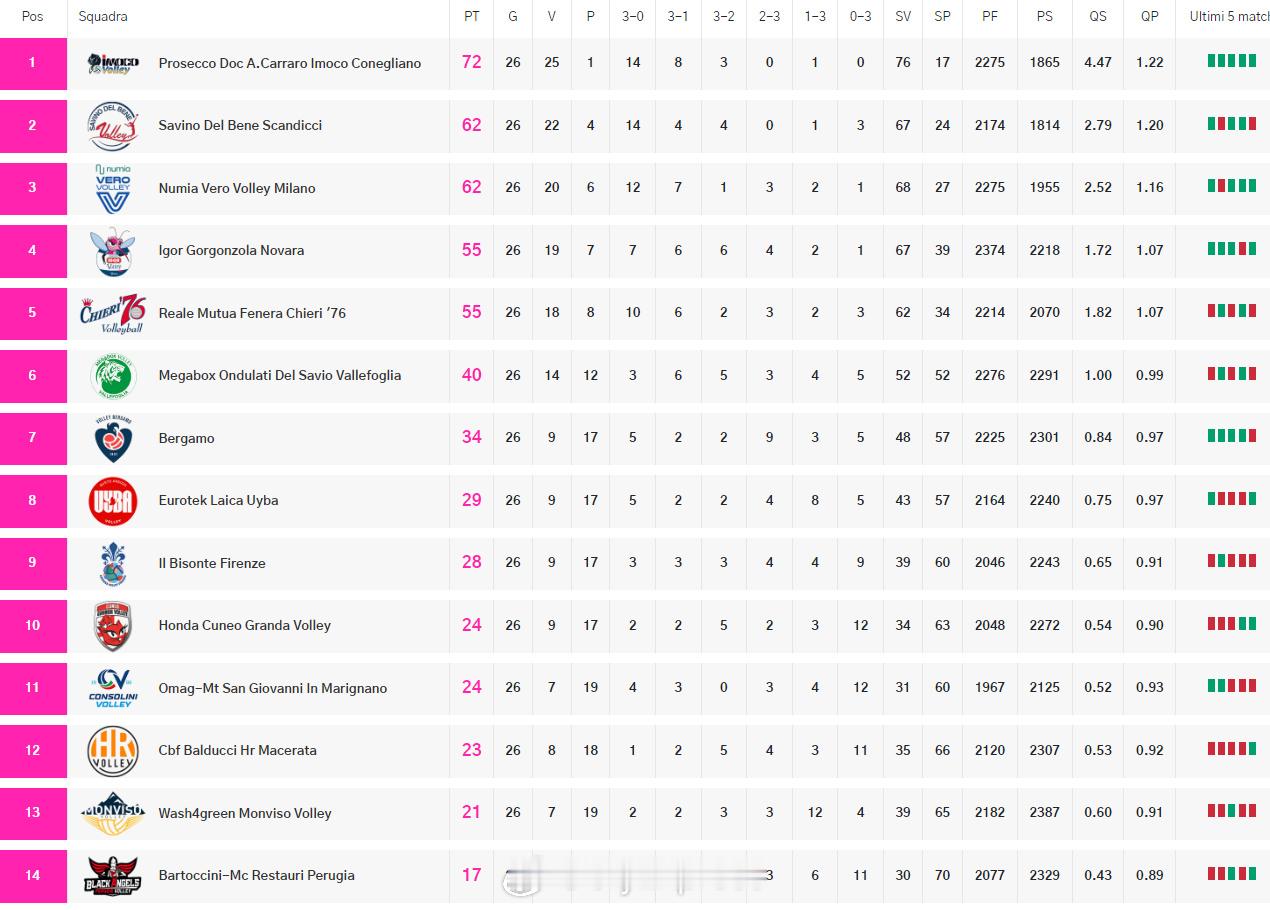Click the Imoco Conegliano team logo
This screenshot has width=1270, height=910.
113,63
